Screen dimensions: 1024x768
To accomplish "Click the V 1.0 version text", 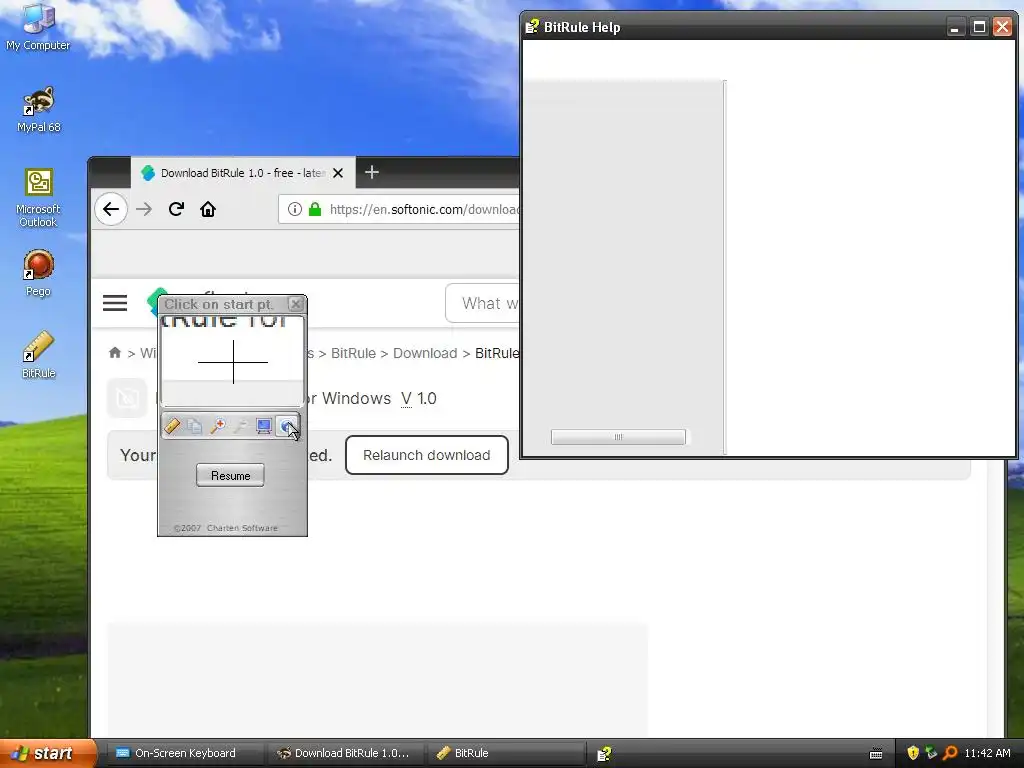I will [419, 398].
